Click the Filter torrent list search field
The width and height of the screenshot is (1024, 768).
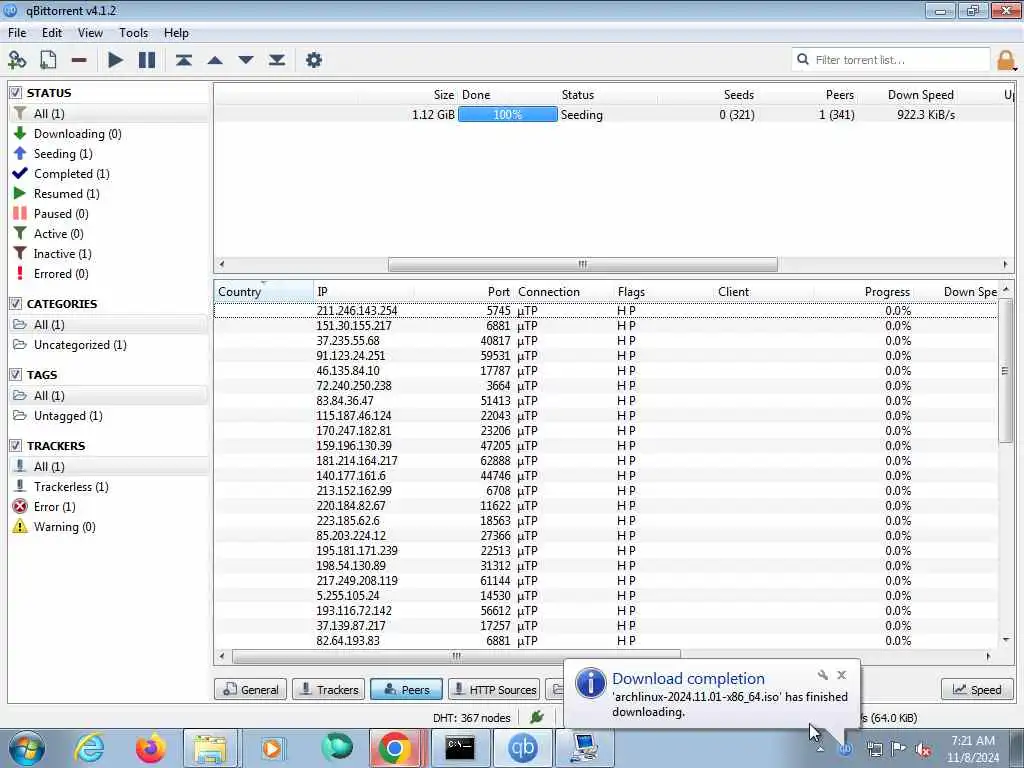pyautogui.click(x=891, y=60)
